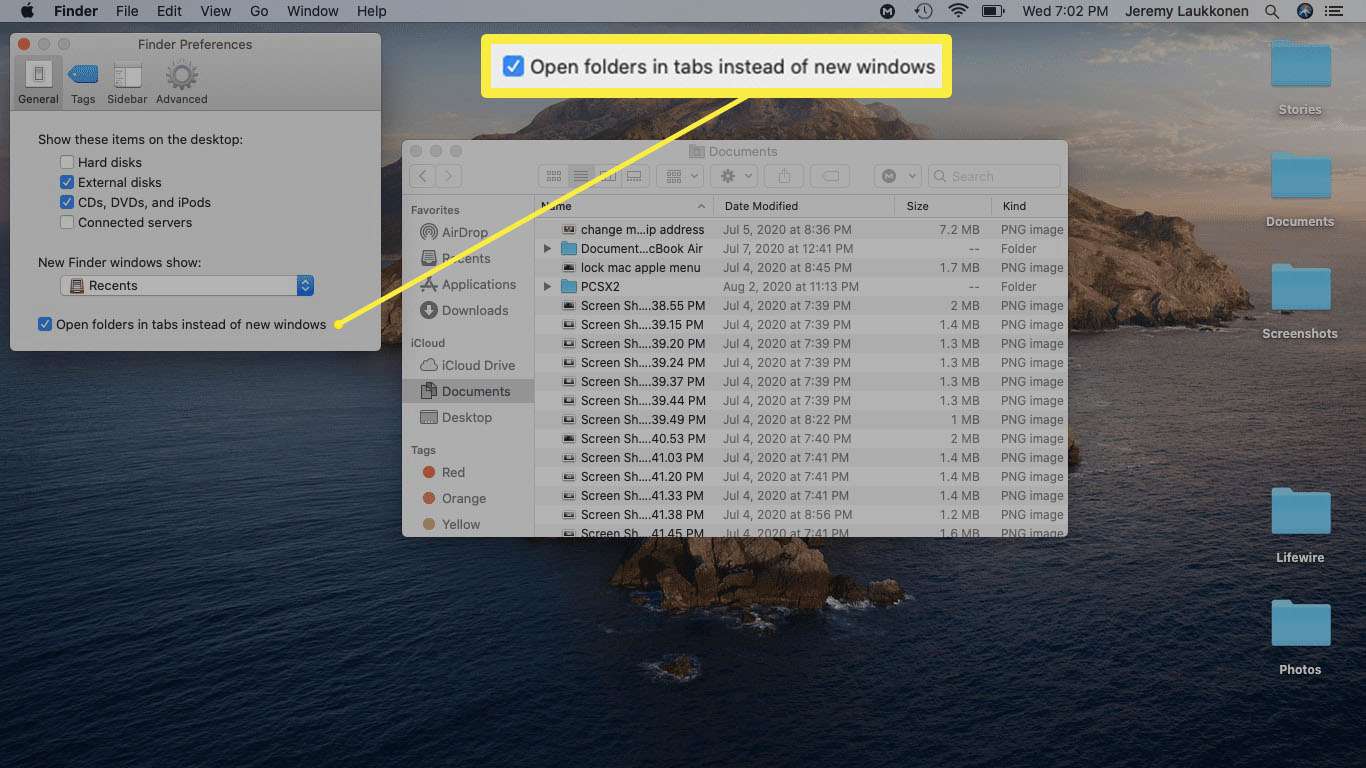Open the Wi-Fi status menu
This screenshot has height=768, width=1366.
[x=958, y=11]
